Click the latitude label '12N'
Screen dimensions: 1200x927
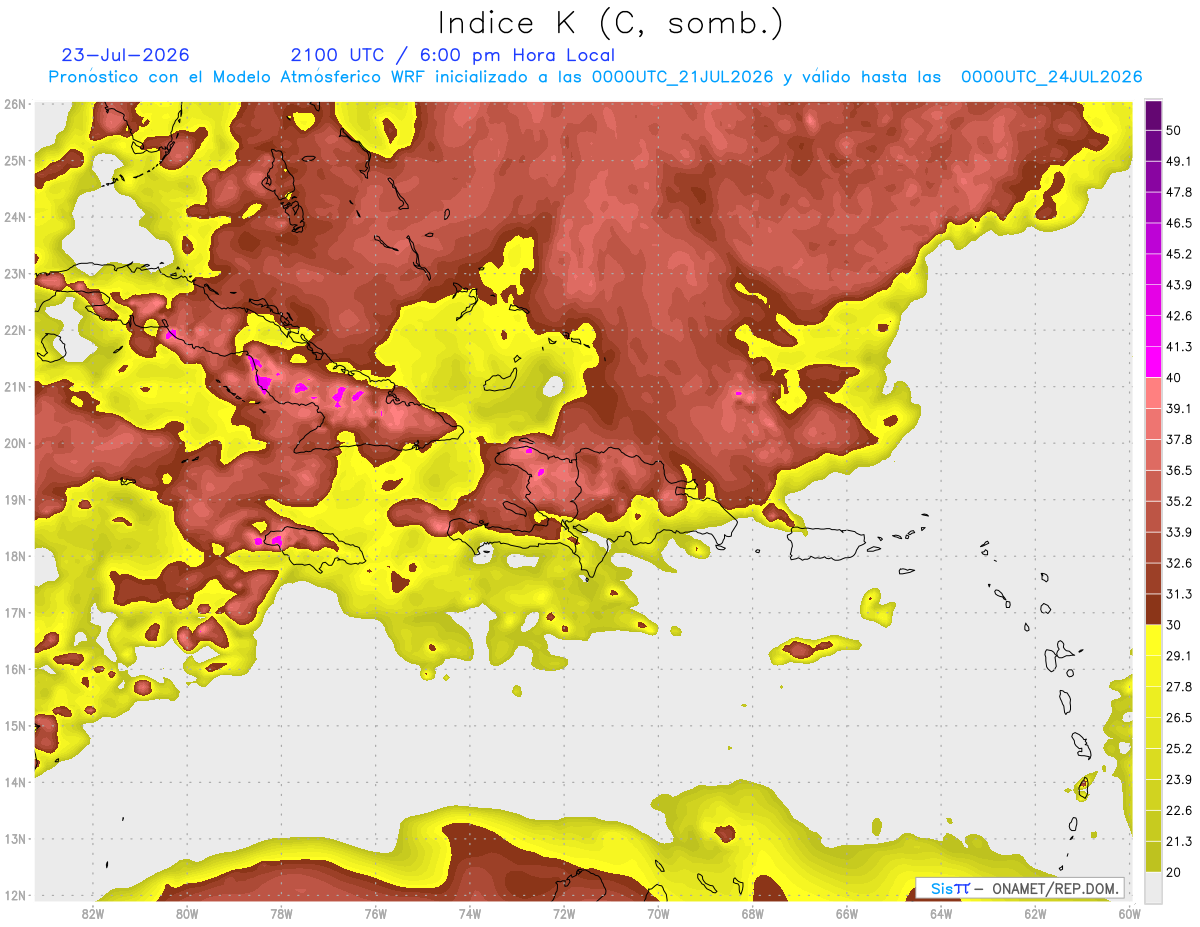click(x=14, y=895)
